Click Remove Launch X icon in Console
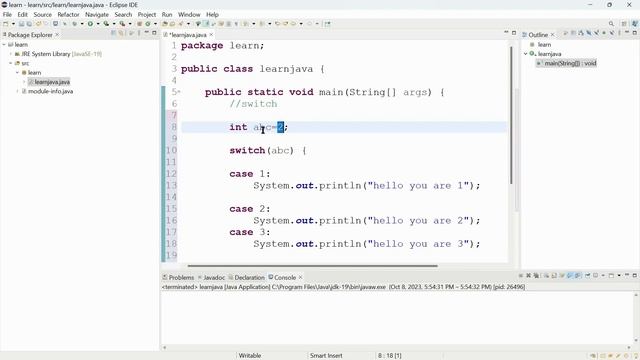The height and width of the screenshot is (360, 640). [529, 276]
